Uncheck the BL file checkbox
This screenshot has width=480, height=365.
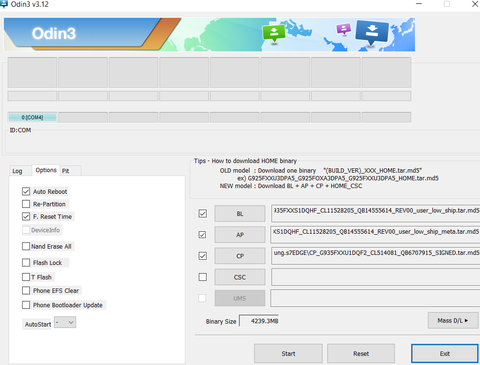[202, 213]
